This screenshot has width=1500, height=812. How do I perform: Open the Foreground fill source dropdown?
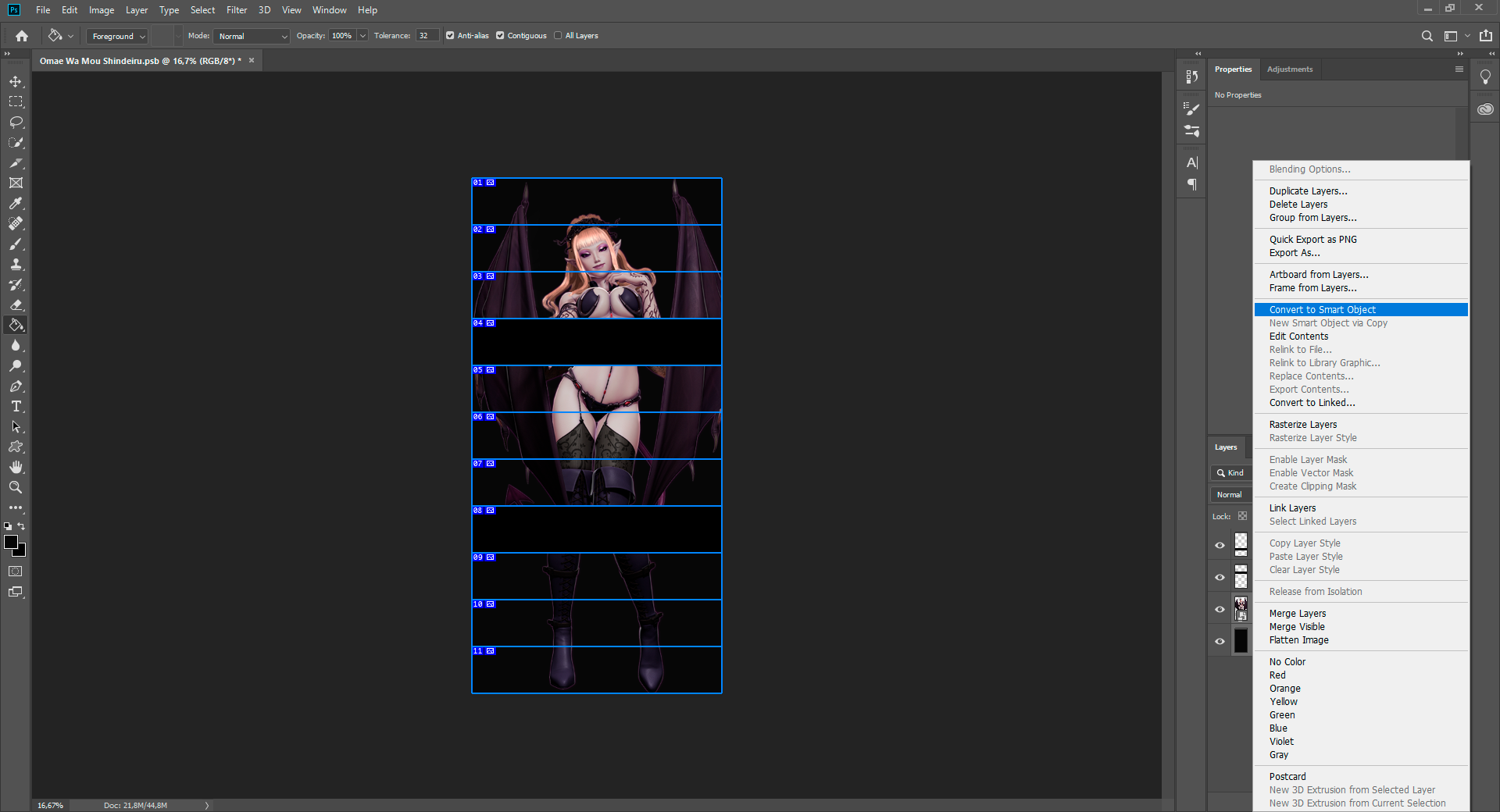[116, 36]
